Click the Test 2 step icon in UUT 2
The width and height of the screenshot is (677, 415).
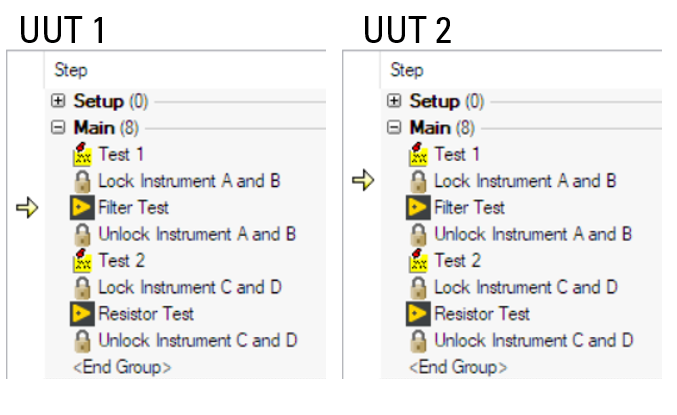click(x=418, y=261)
